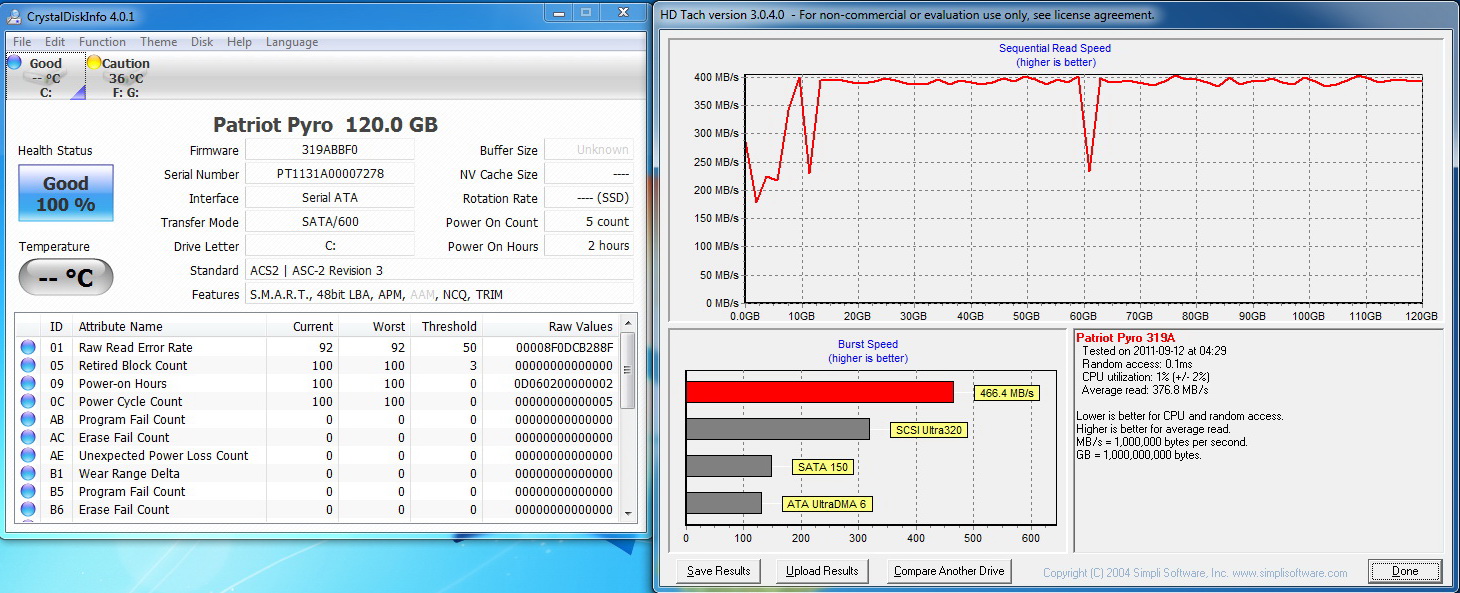The image size is (1460, 593).
Task: Click the Sequential Read Speed graph title
Action: [x=1055, y=48]
